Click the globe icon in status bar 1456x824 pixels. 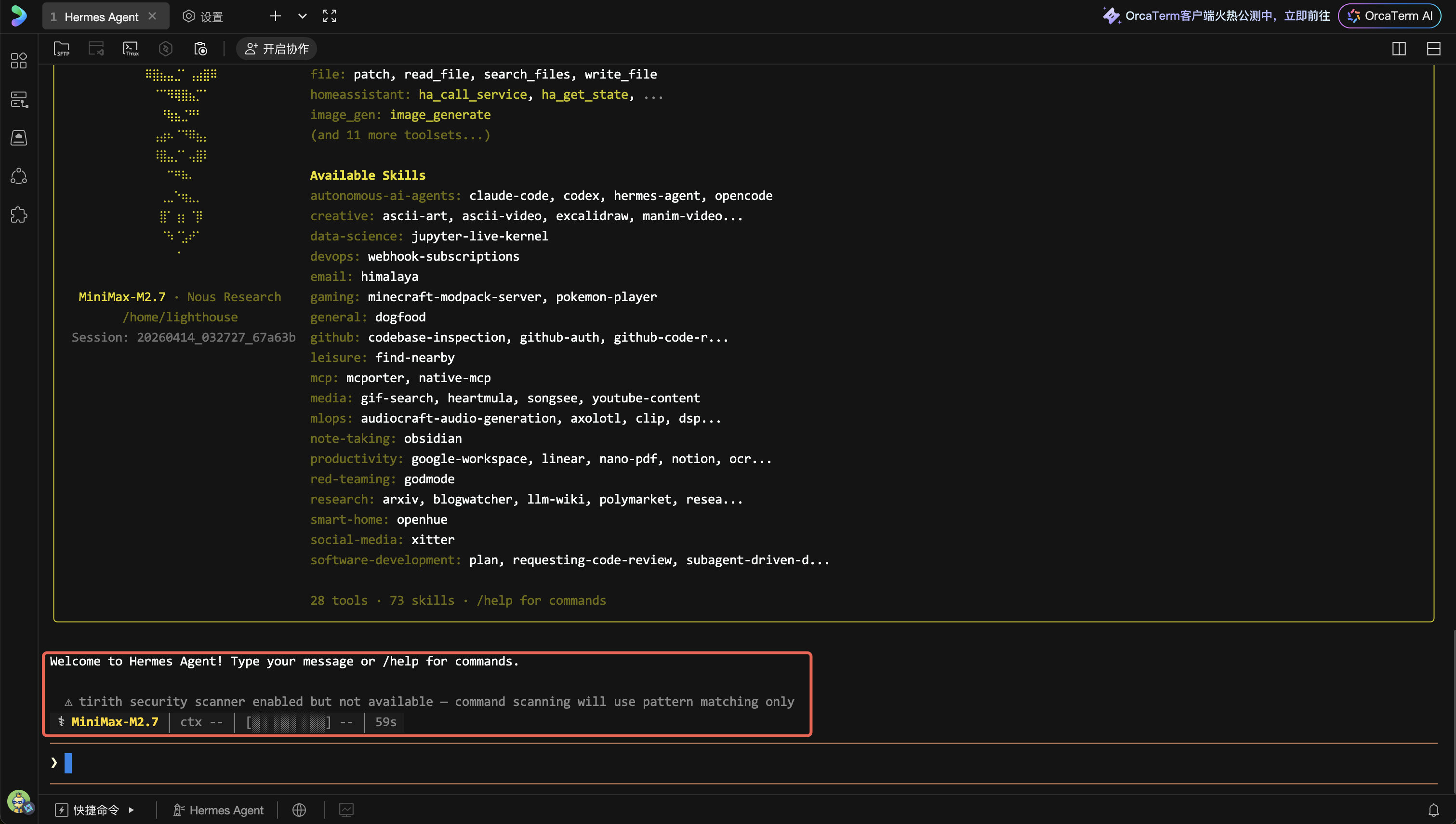(299, 810)
